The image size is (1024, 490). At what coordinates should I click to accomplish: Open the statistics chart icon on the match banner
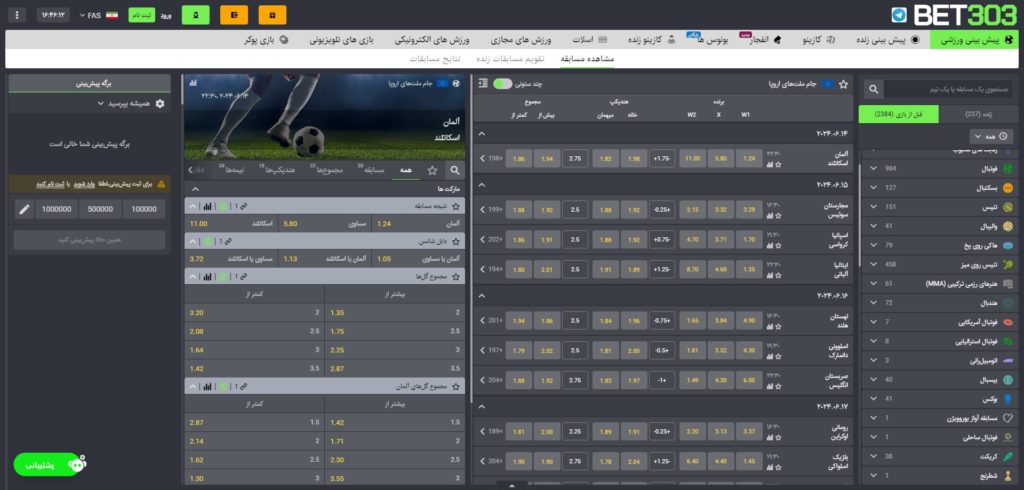pyautogui.click(x=192, y=85)
